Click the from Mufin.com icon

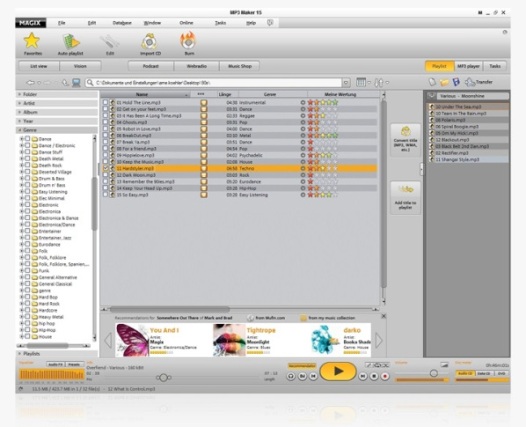(251, 318)
